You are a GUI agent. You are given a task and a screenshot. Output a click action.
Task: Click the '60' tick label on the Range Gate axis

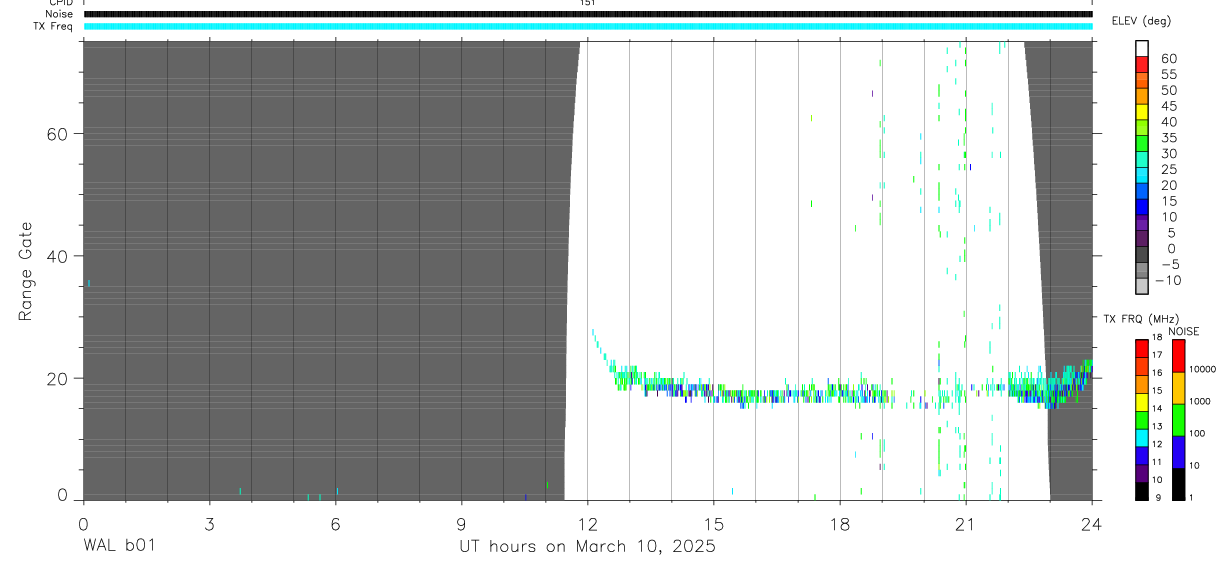pyautogui.click(x=56, y=133)
